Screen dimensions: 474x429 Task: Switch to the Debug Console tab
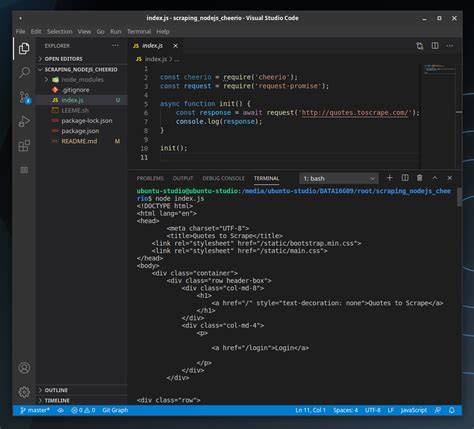tap(223, 179)
